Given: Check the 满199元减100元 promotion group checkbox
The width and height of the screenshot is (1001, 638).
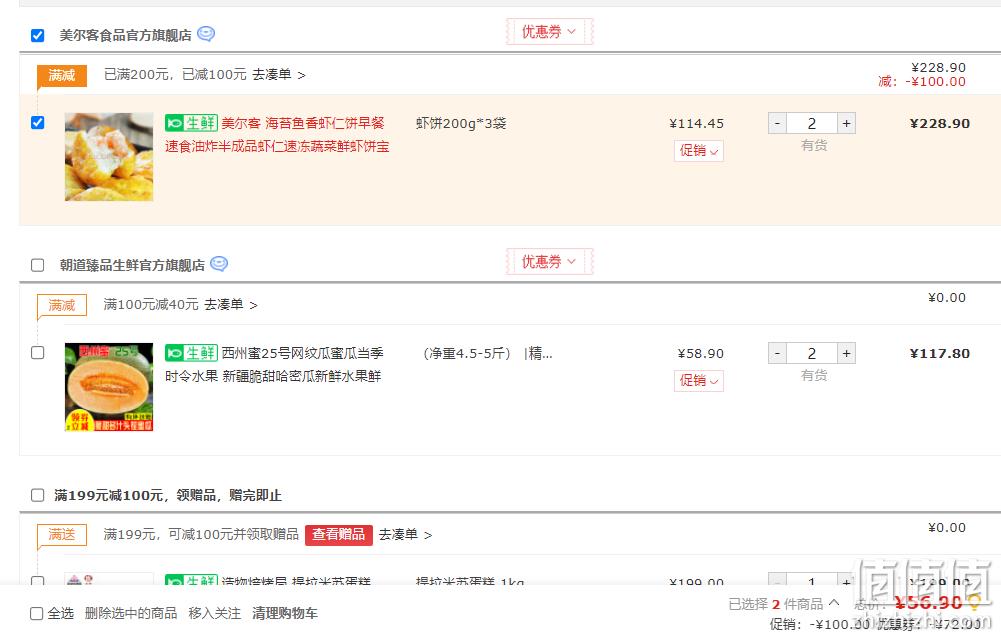Looking at the screenshot, I should pyautogui.click(x=38, y=495).
